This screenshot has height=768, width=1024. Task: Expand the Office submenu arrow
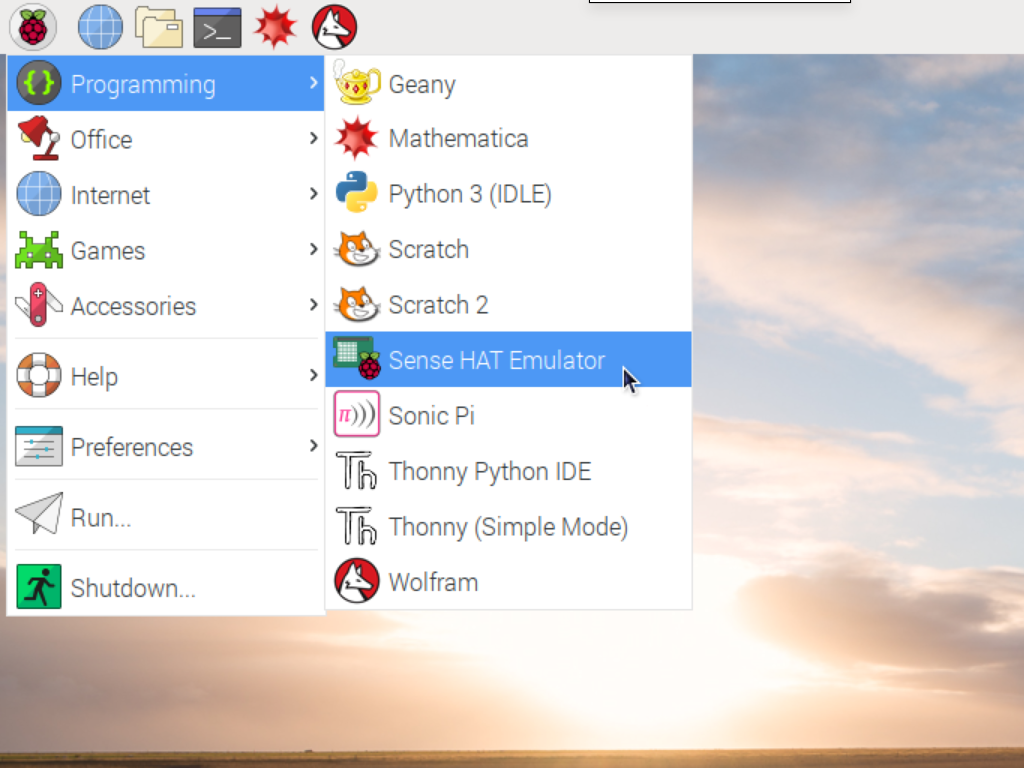313,138
